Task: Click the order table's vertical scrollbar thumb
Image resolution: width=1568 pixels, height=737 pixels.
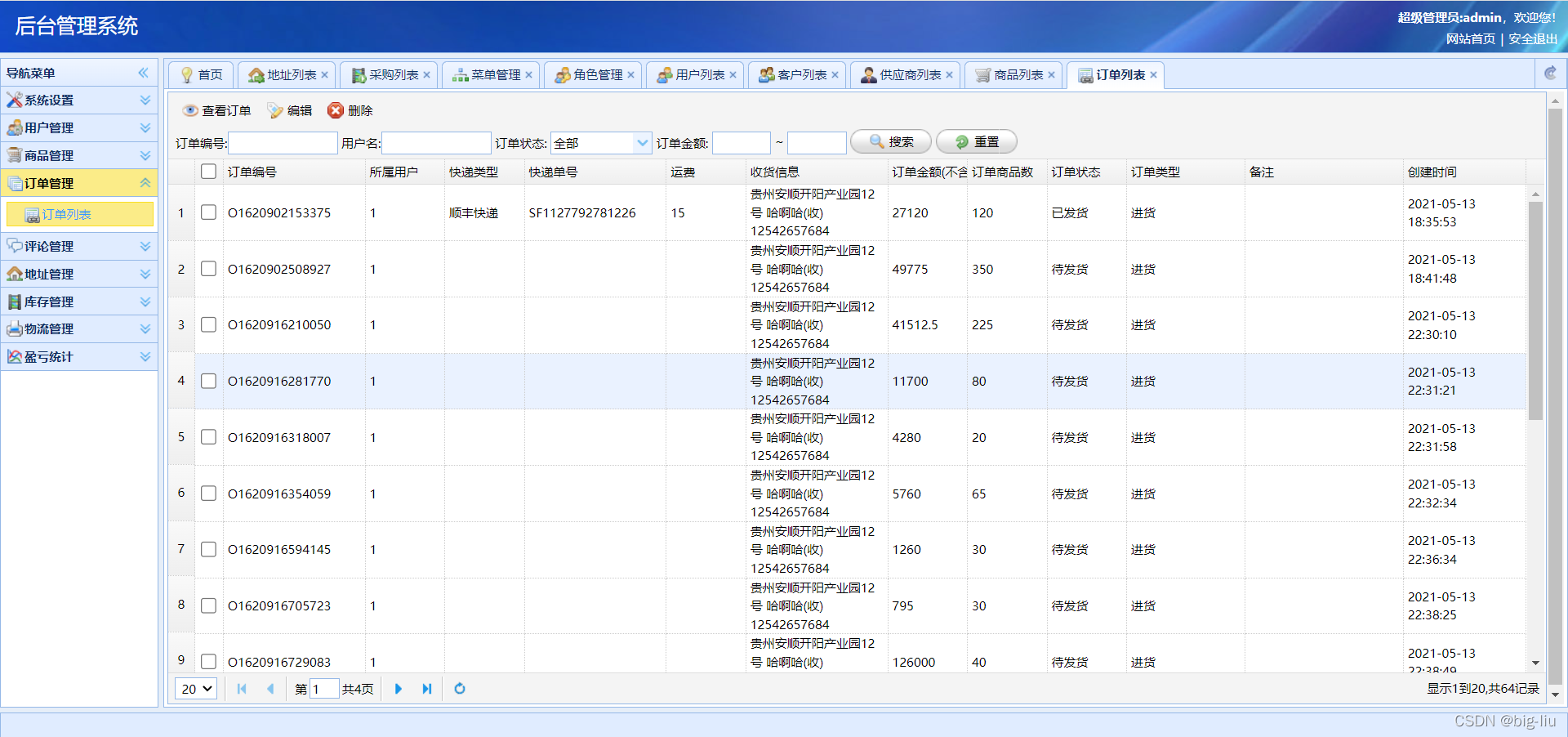Action: 1535,310
